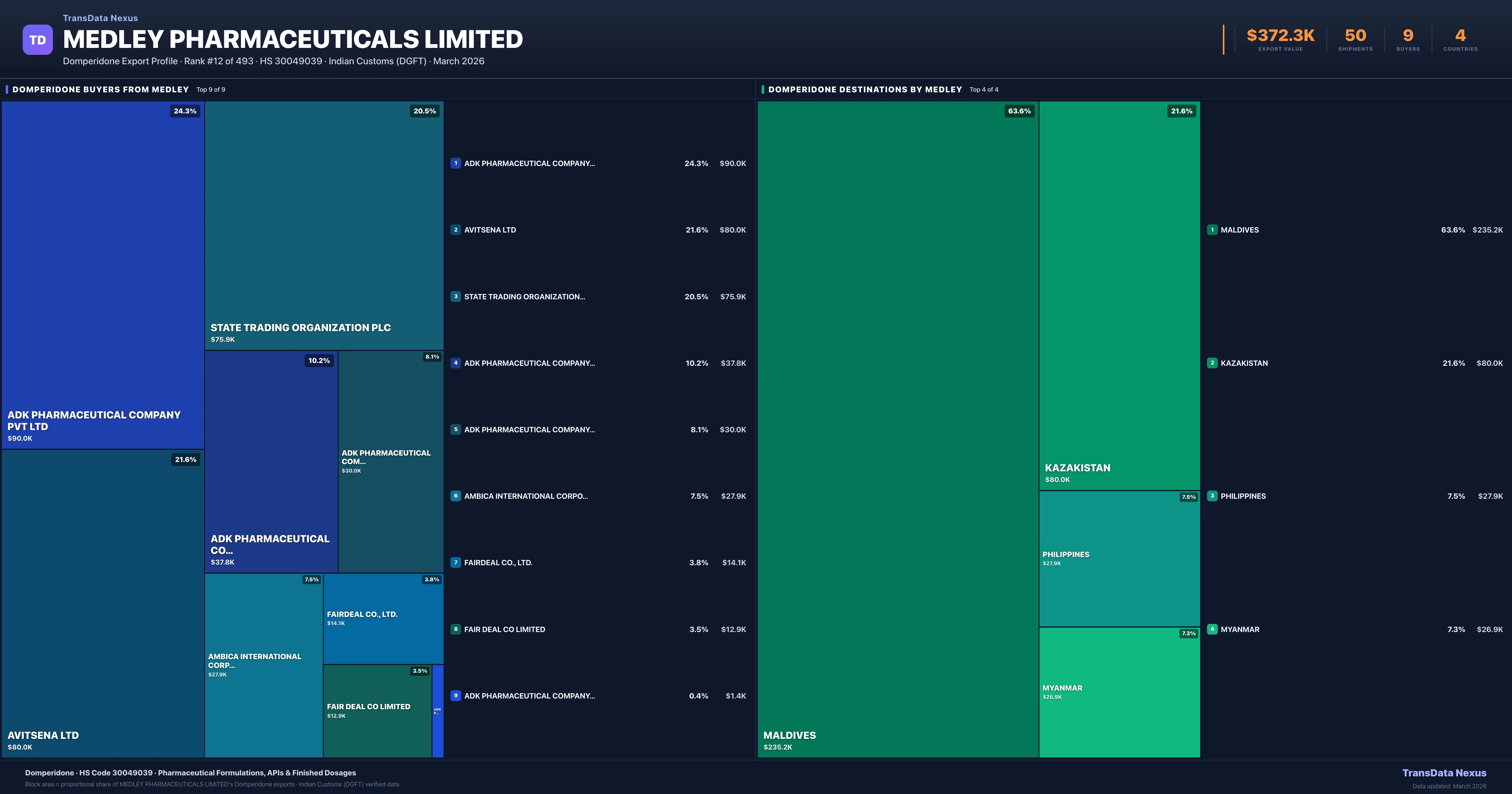Open the Domperidone Buyers From Medley header
The width and height of the screenshot is (1512, 794).
pos(100,89)
